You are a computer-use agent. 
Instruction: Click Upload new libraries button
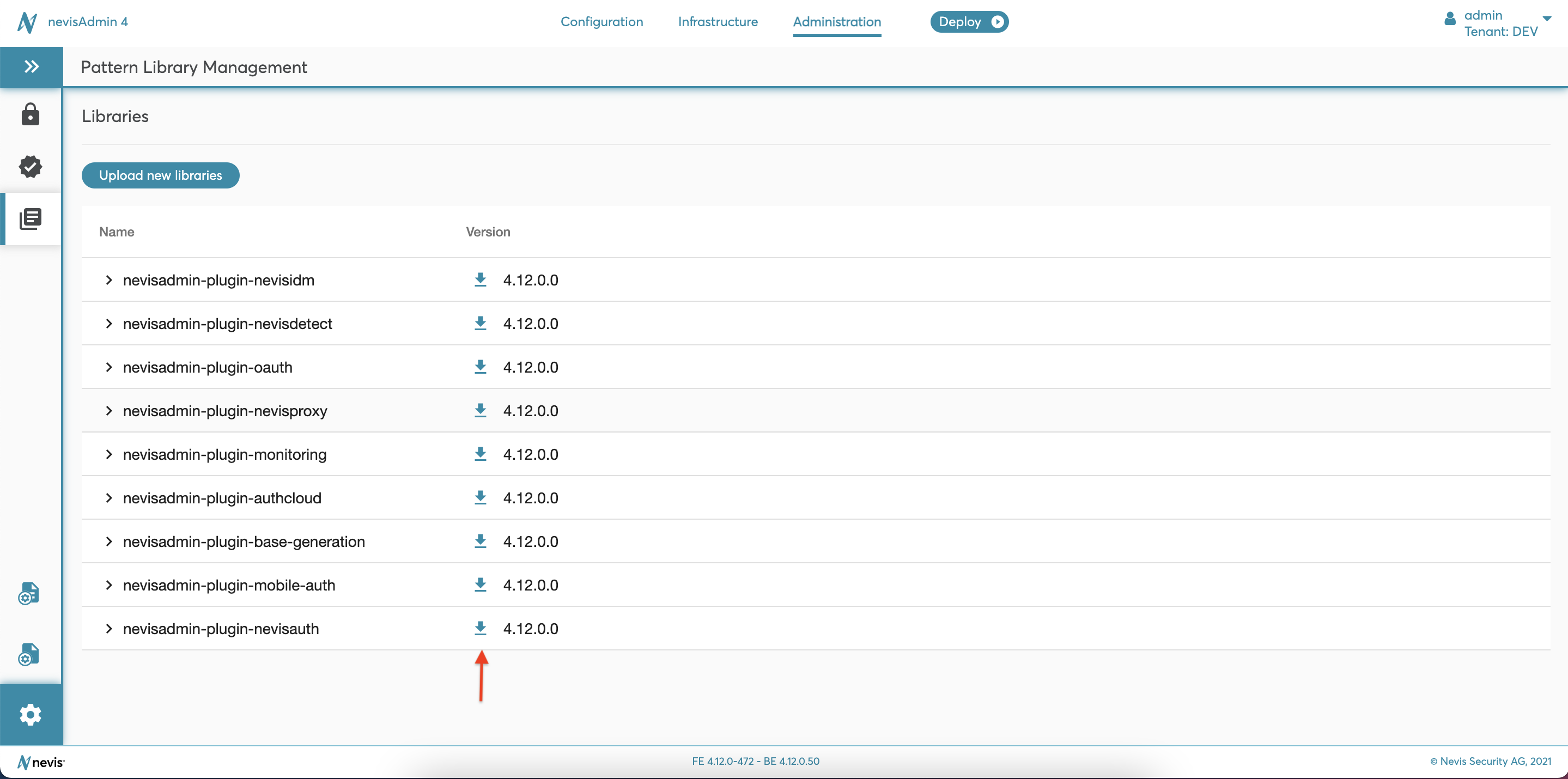(x=161, y=175)
